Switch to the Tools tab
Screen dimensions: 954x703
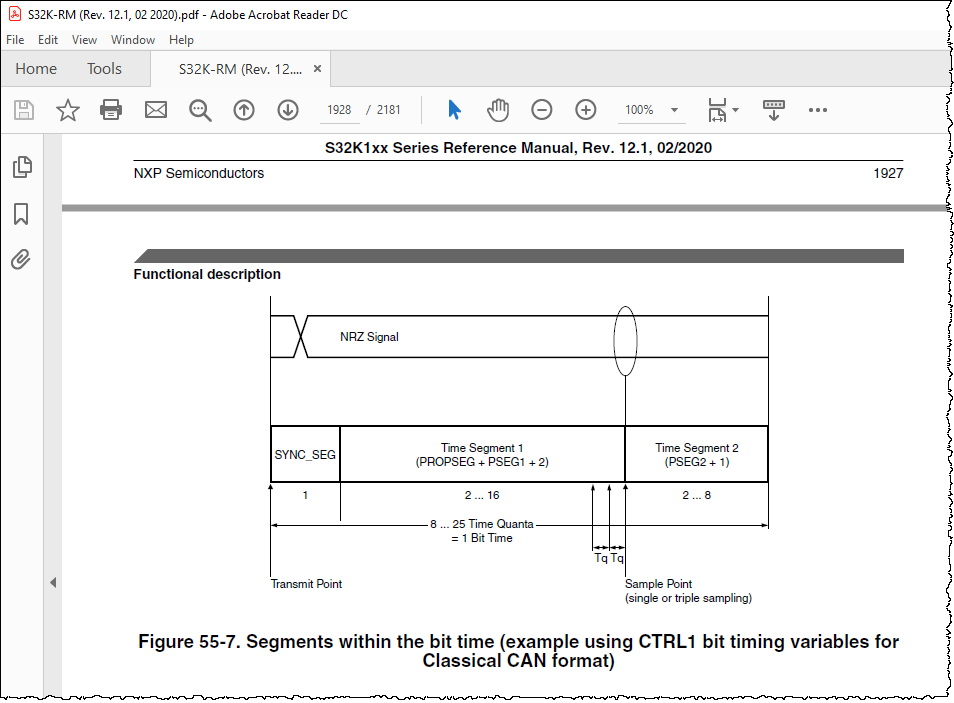coord(104,69)
